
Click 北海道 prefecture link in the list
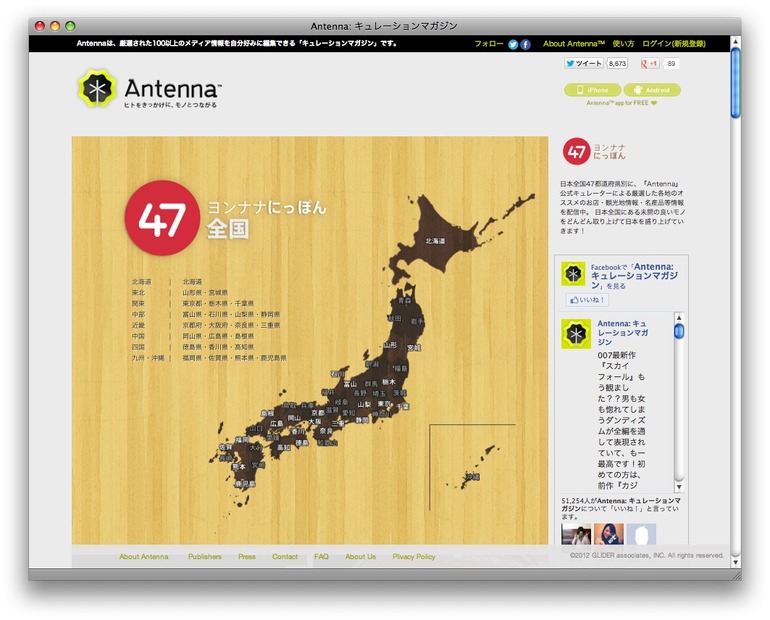[x=192, y=282]
